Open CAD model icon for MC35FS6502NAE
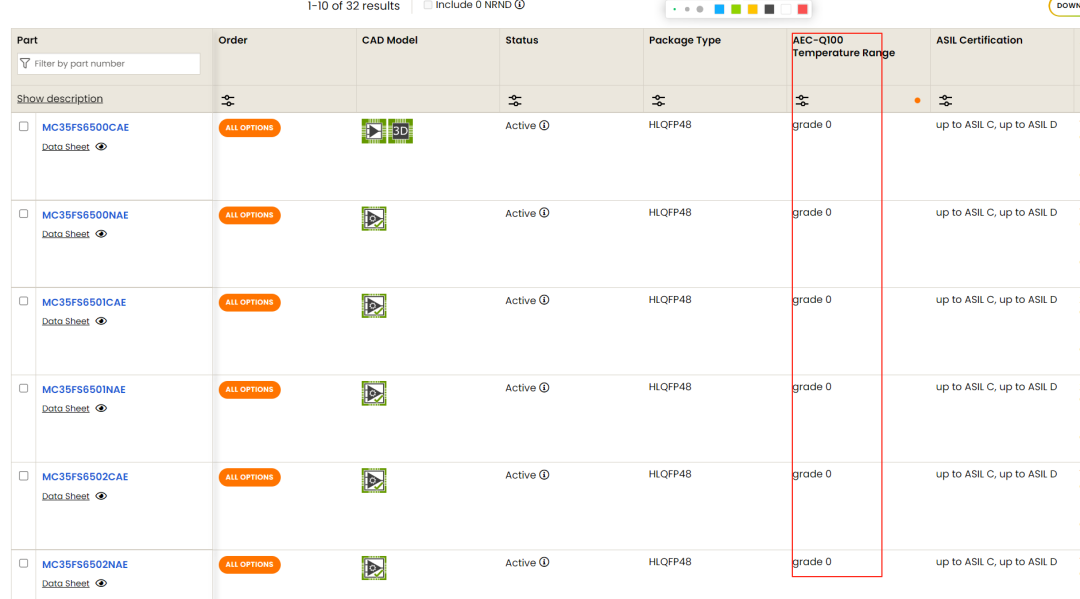The width and height of the screenshot is (1080, 599). pos(374,568)
